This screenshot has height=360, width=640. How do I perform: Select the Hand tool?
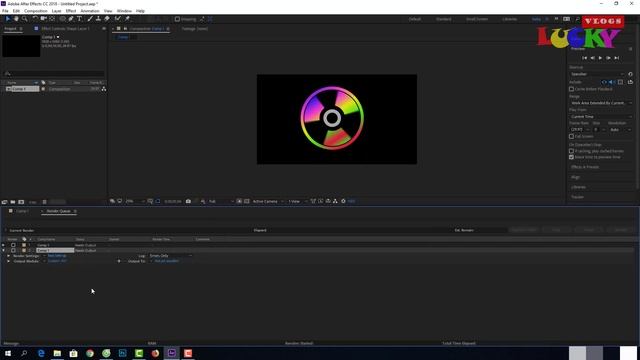pyautogui.click(x=16, y=19)
